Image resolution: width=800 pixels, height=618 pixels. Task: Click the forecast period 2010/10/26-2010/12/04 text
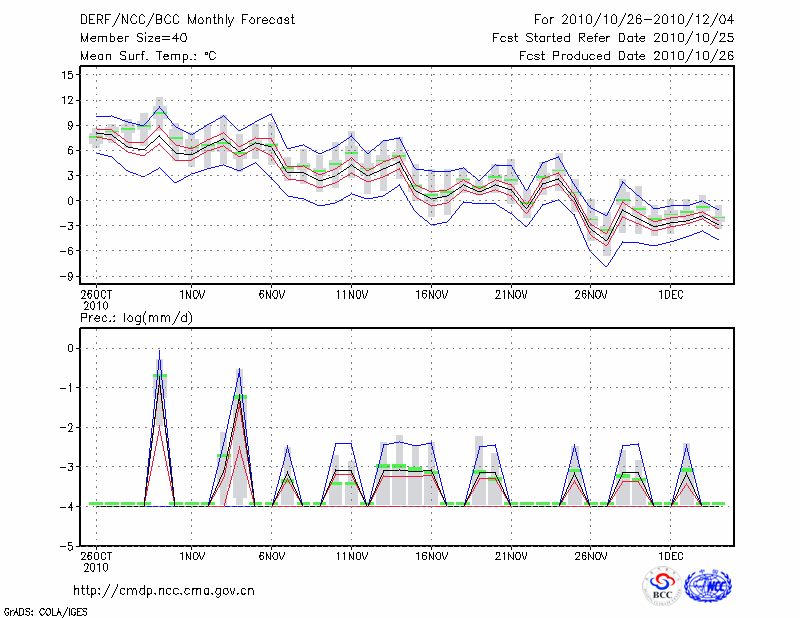tap(634, 19)
